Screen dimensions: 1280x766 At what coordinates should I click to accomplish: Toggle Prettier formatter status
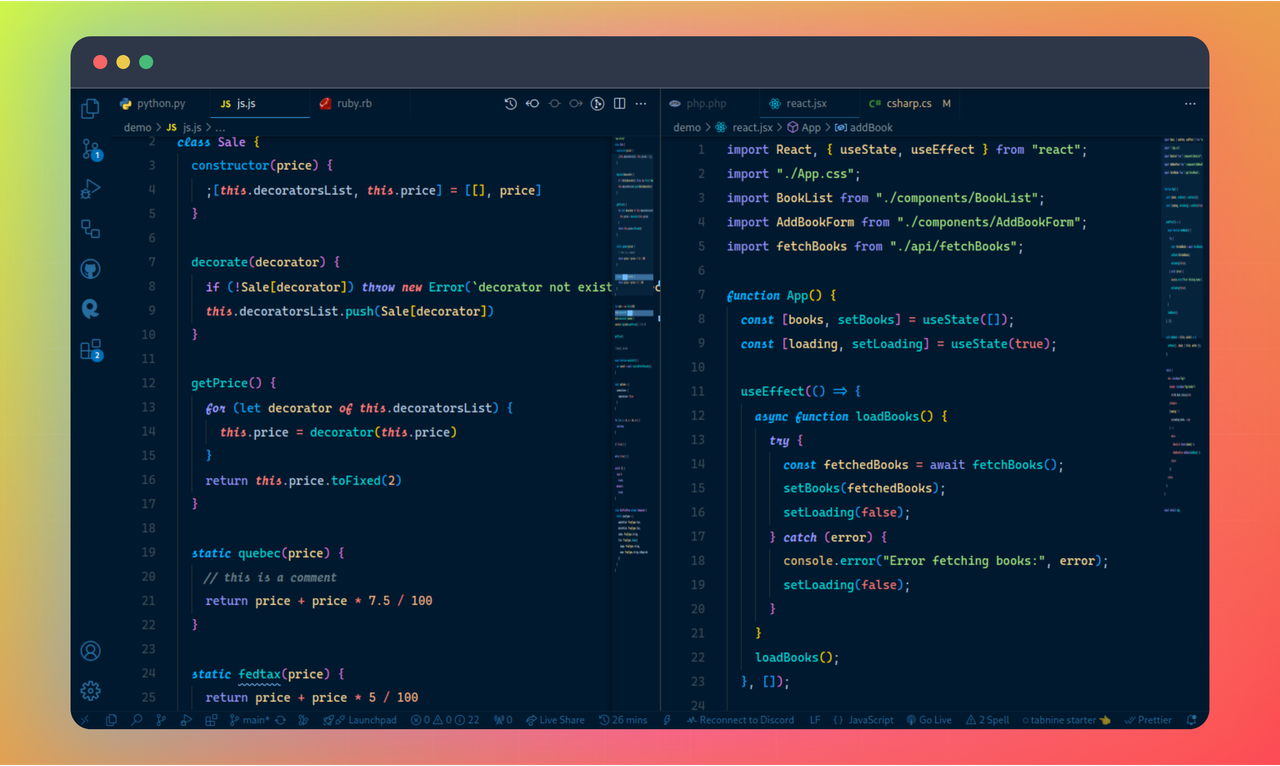pos(1147,720)
